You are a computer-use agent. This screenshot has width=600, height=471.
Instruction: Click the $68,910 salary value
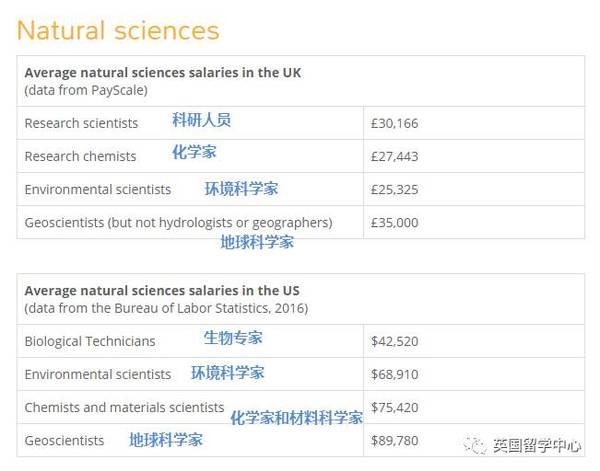pos(395,374)
